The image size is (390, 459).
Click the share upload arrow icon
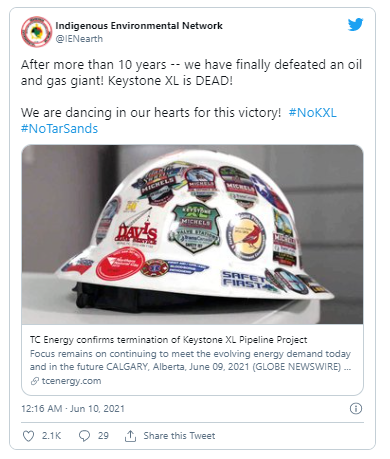(x=130, y=436)
